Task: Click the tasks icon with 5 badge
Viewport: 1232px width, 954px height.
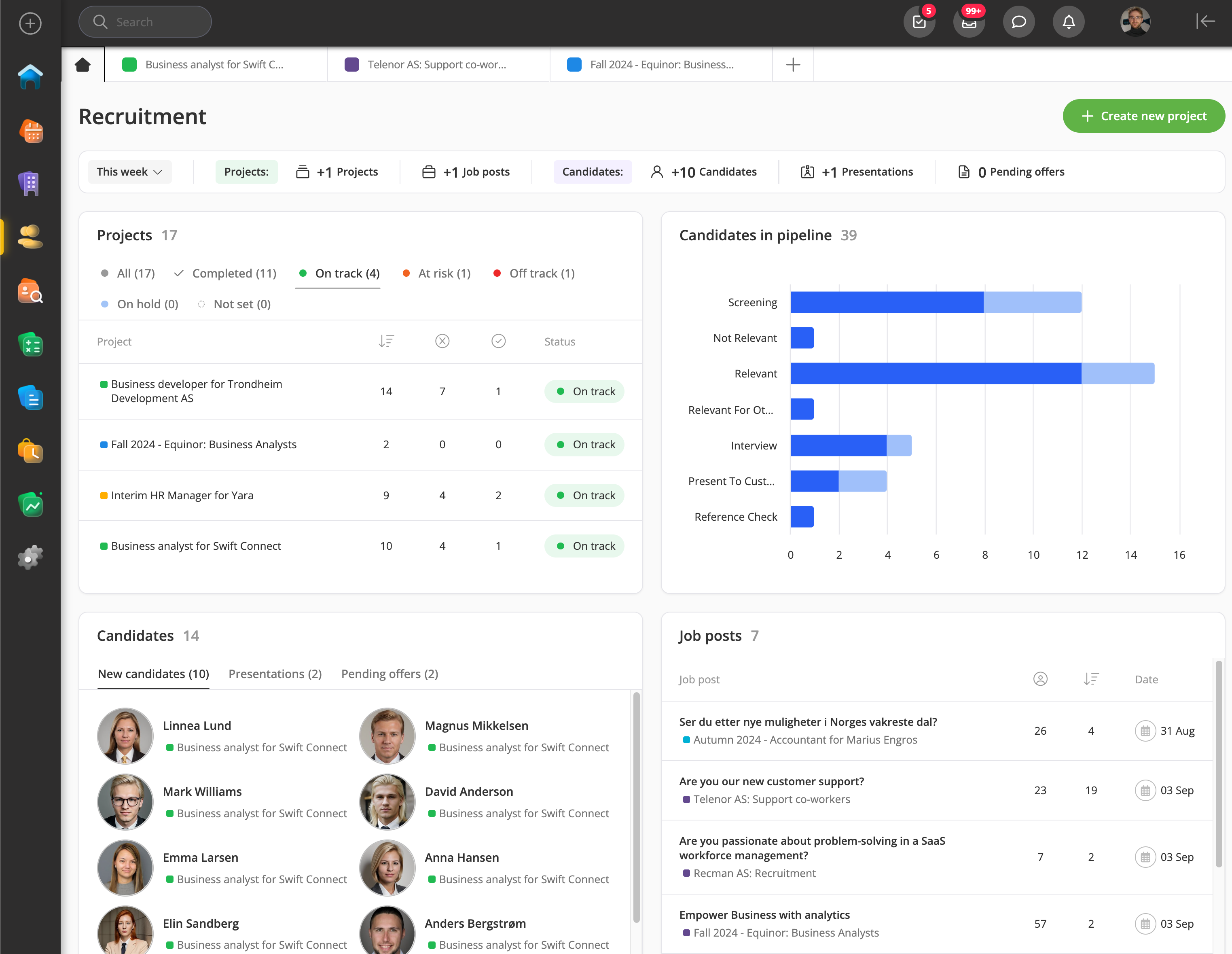Action: (919, 22)
